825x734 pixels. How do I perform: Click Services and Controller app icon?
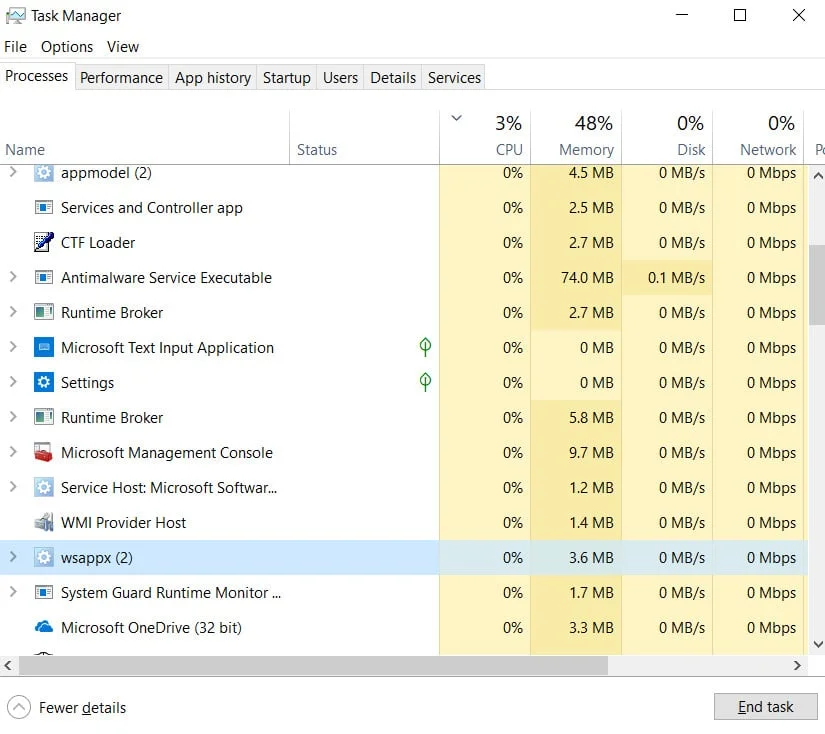point(44,207)
